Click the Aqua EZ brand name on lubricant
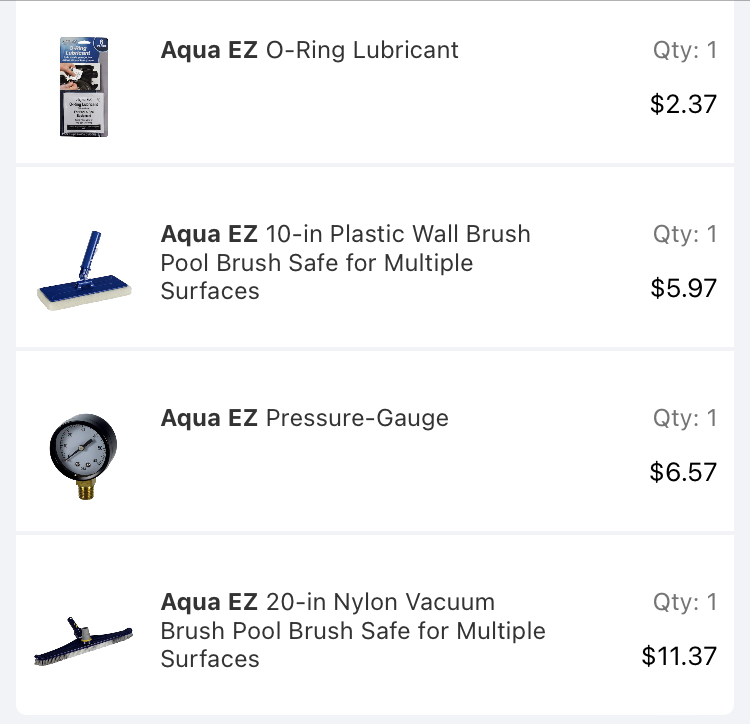 (x=209, y=50)
